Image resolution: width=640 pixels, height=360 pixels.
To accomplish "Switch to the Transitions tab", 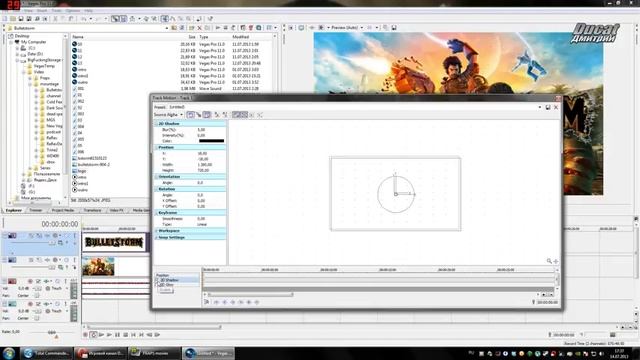I will [x=92, y=210].
